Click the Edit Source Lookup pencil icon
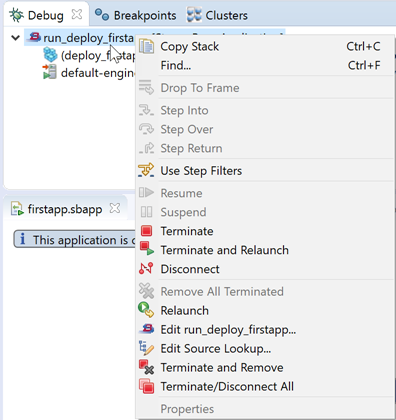 [x=146, y=348]
